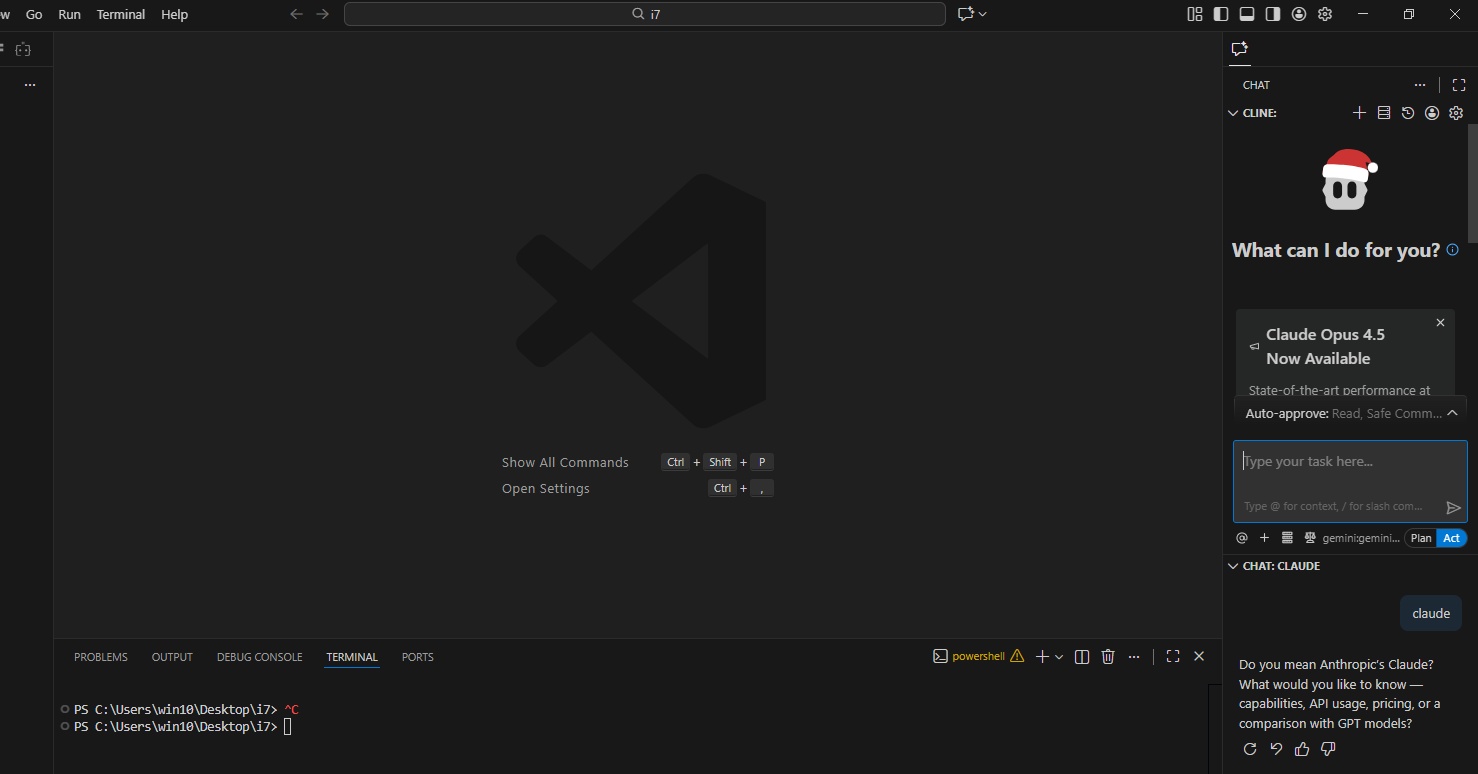Go forward with the right arrow

click(322, 14)
